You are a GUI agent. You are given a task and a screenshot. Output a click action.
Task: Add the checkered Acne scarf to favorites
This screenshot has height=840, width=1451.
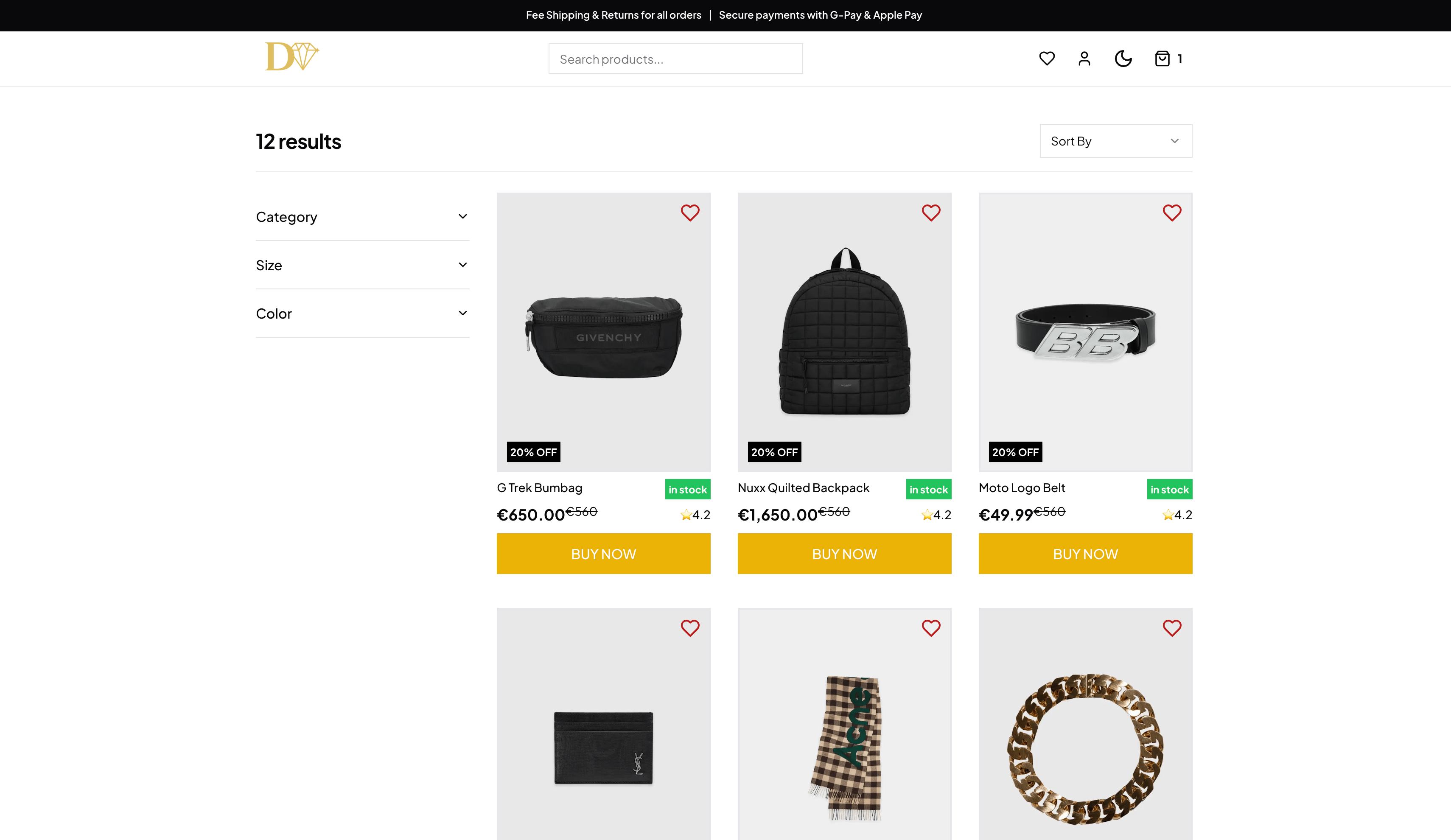pyautogui.click(x=930, y=627)
